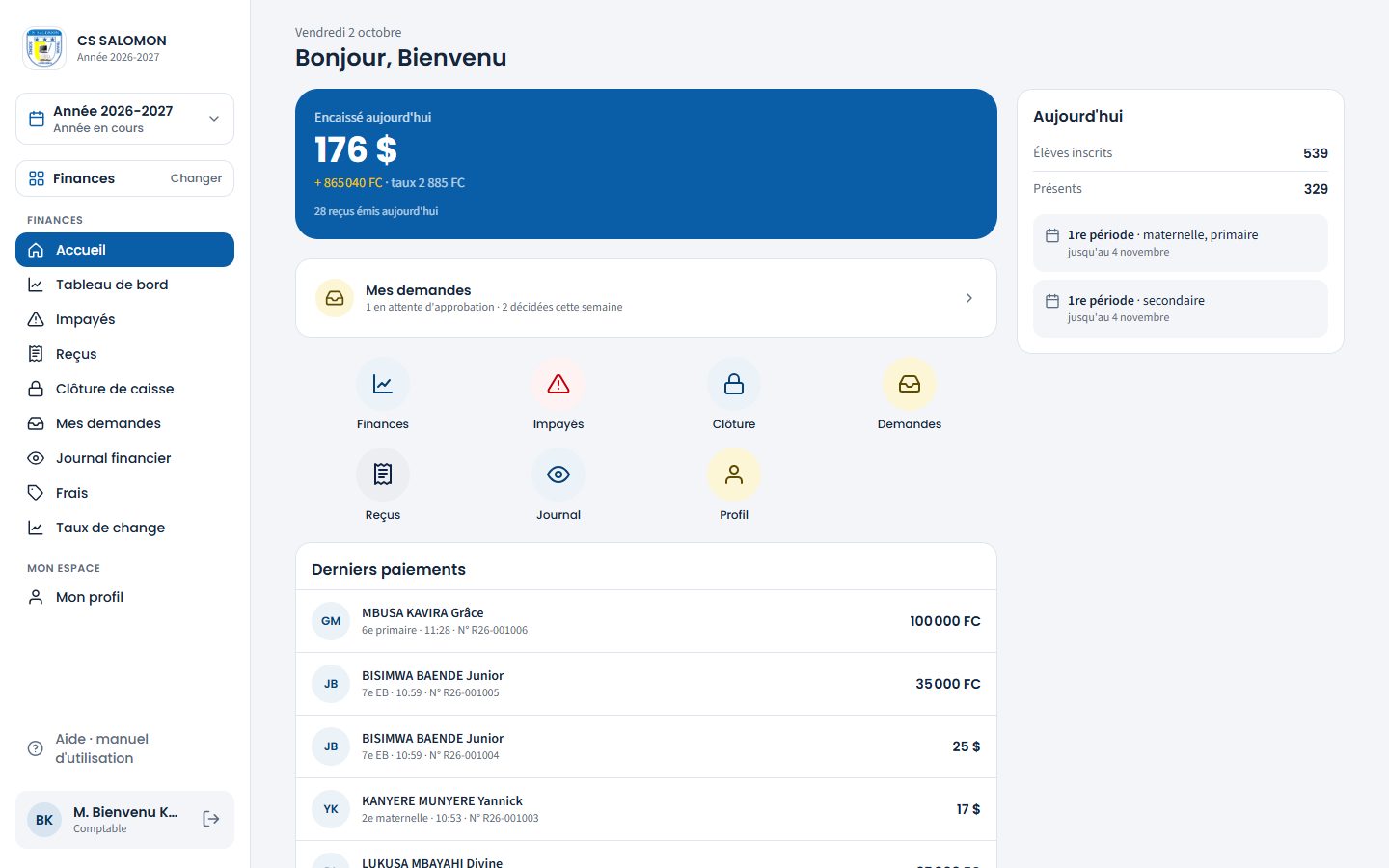This screenshot has width=1389, height=868.
Task: Click the logout icon beside M. Bienvenu
Action: tap(211, 819)
